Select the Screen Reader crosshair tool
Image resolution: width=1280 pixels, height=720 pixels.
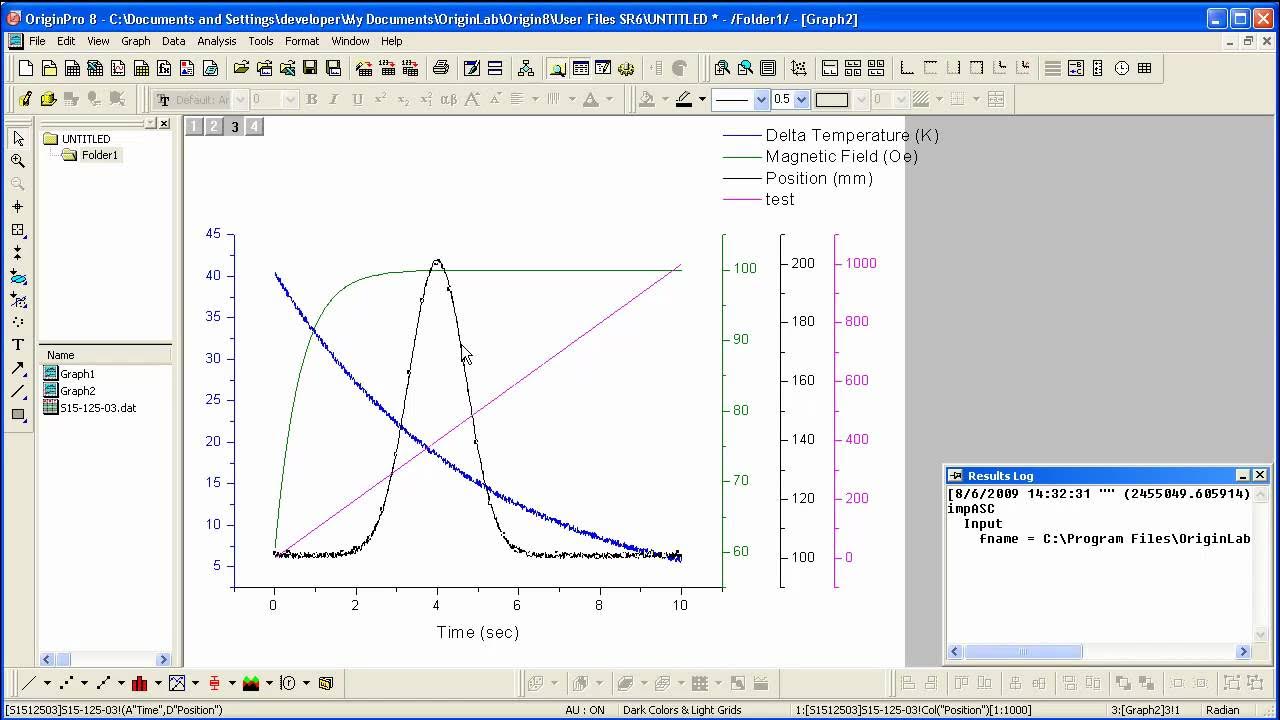click(18, 206)
